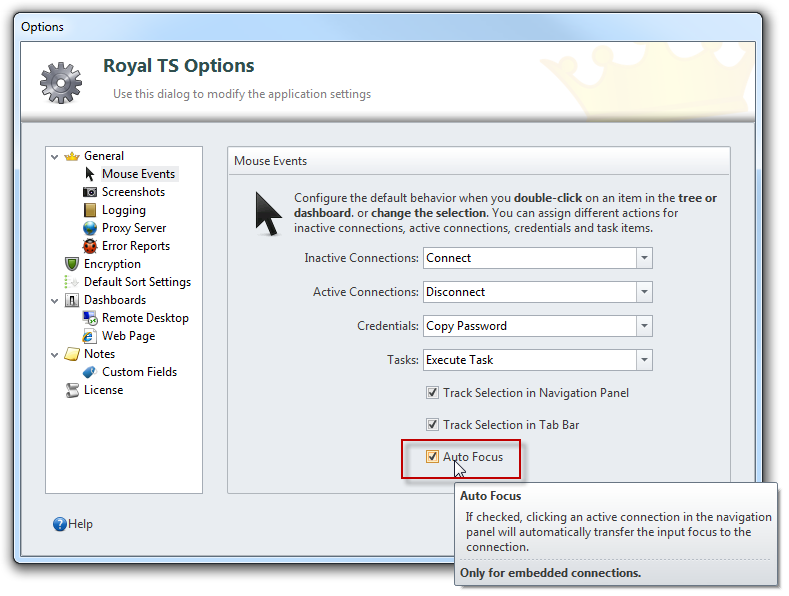The height and width of the screenshot is (596, 789).
Task: Click the Execute Task value field
Action: 530,360
